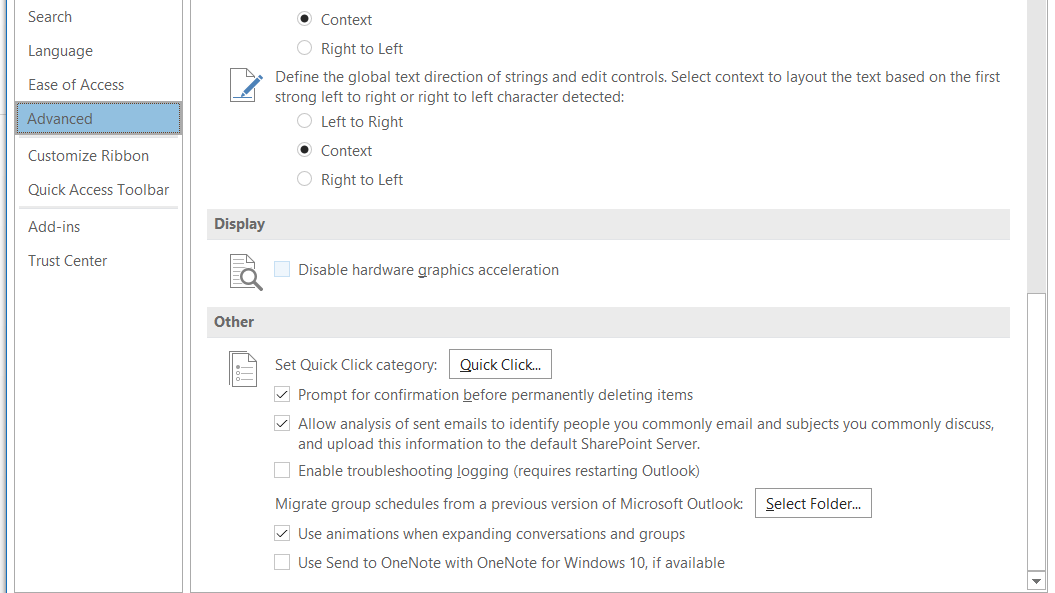Open the Trust Center category
Viewport: 1055px width, 593px height.
tap(67, 261)
